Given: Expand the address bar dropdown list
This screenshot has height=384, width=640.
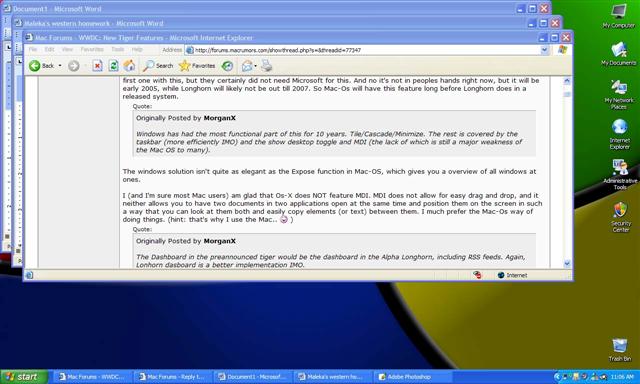Looking at the screenshot, I should [544, 50].
